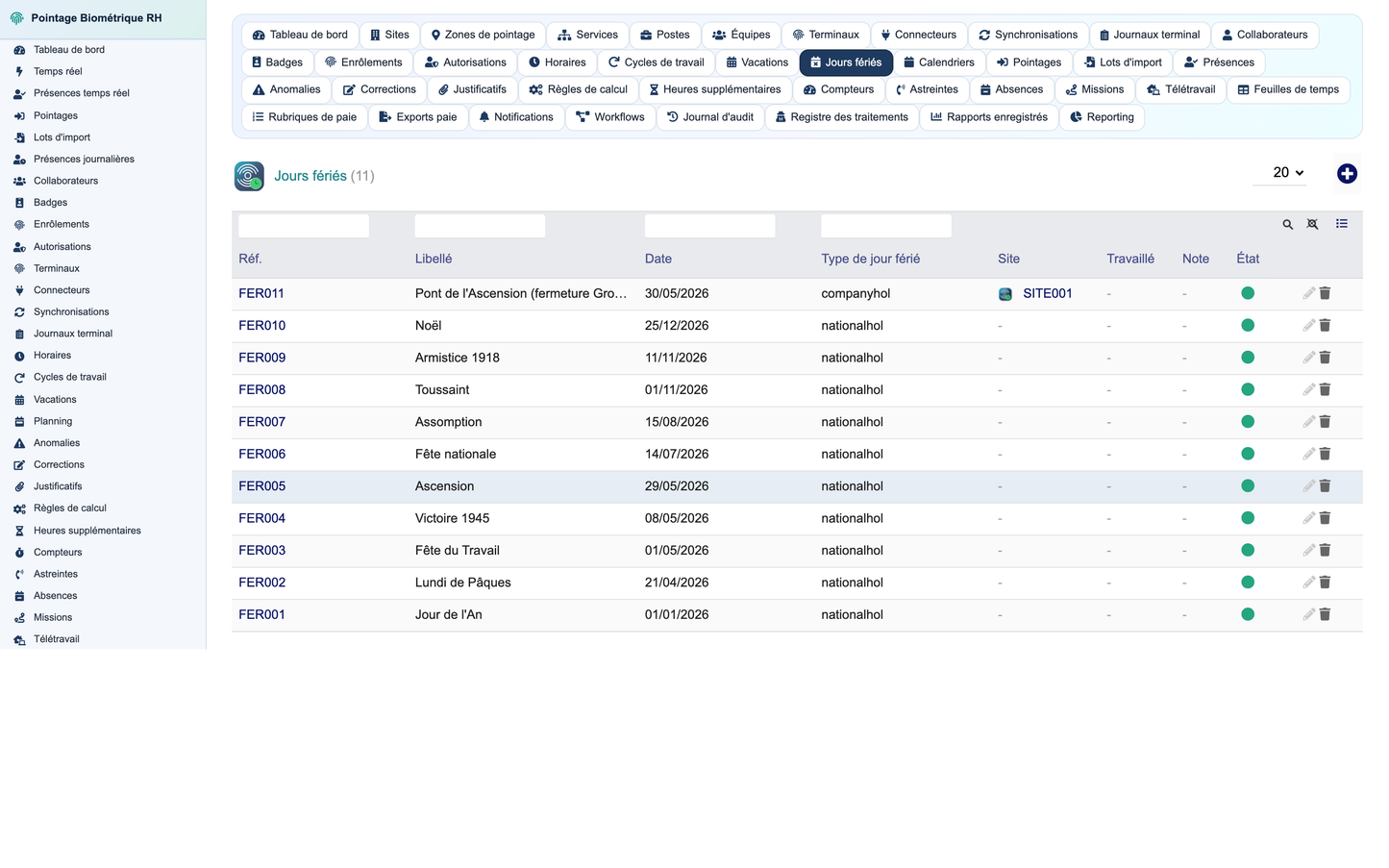Click SITE001 site icon in FER011 row

1005,294
